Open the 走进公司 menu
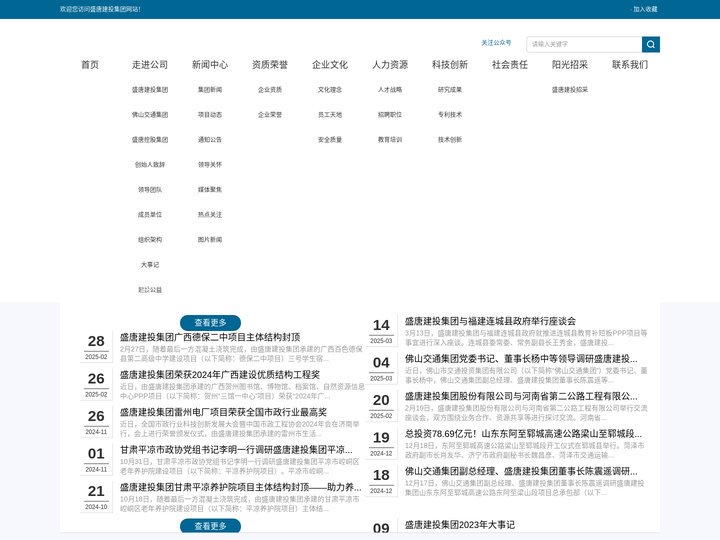The height and width of the screenshot is (540, 720). click(x=150, y=65)
